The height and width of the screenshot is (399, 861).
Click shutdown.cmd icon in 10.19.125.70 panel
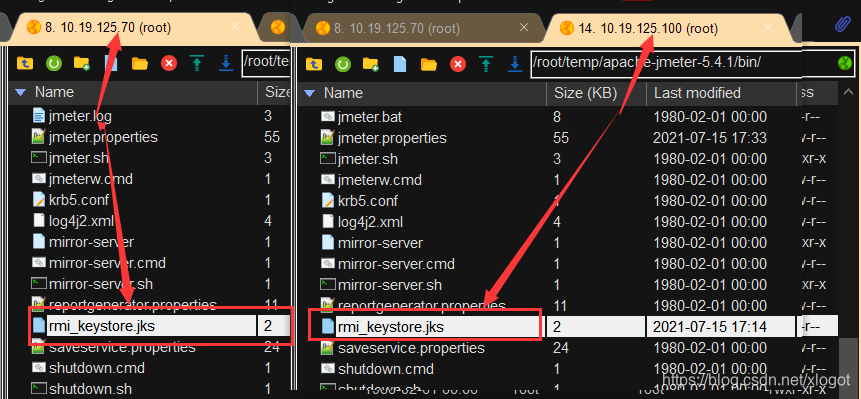point(38,368)
